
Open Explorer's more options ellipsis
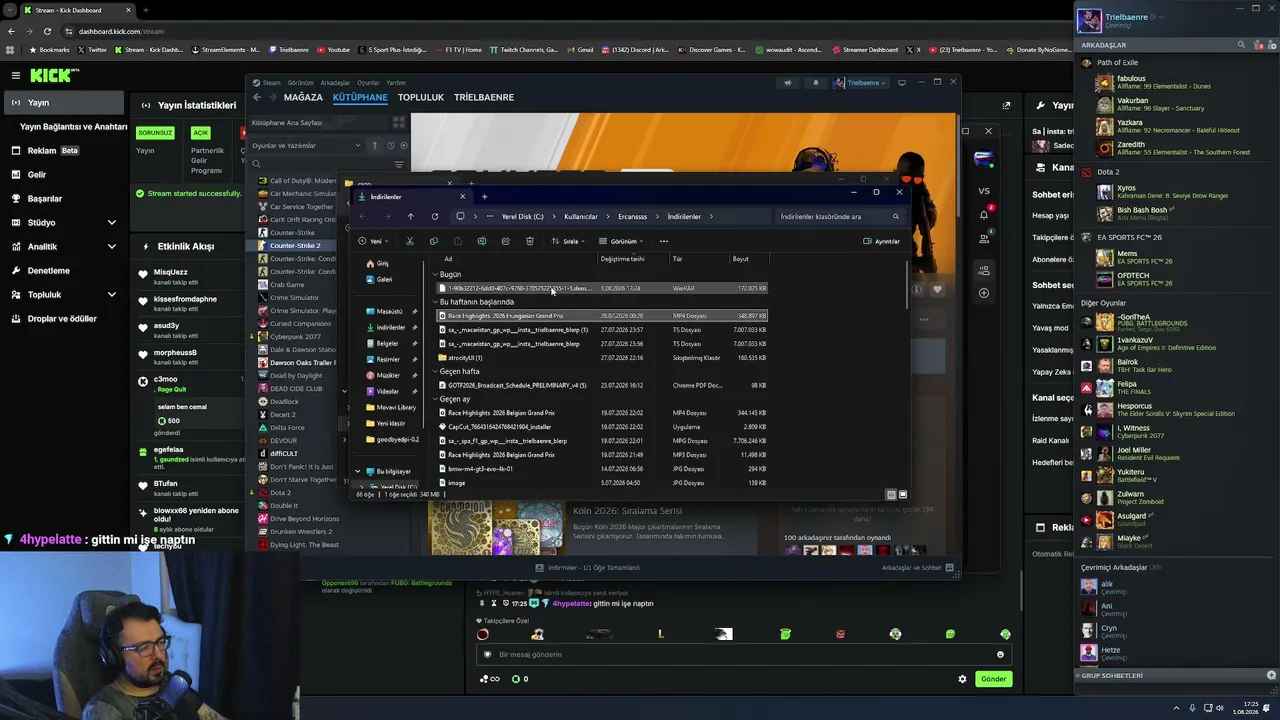point(664,241)
